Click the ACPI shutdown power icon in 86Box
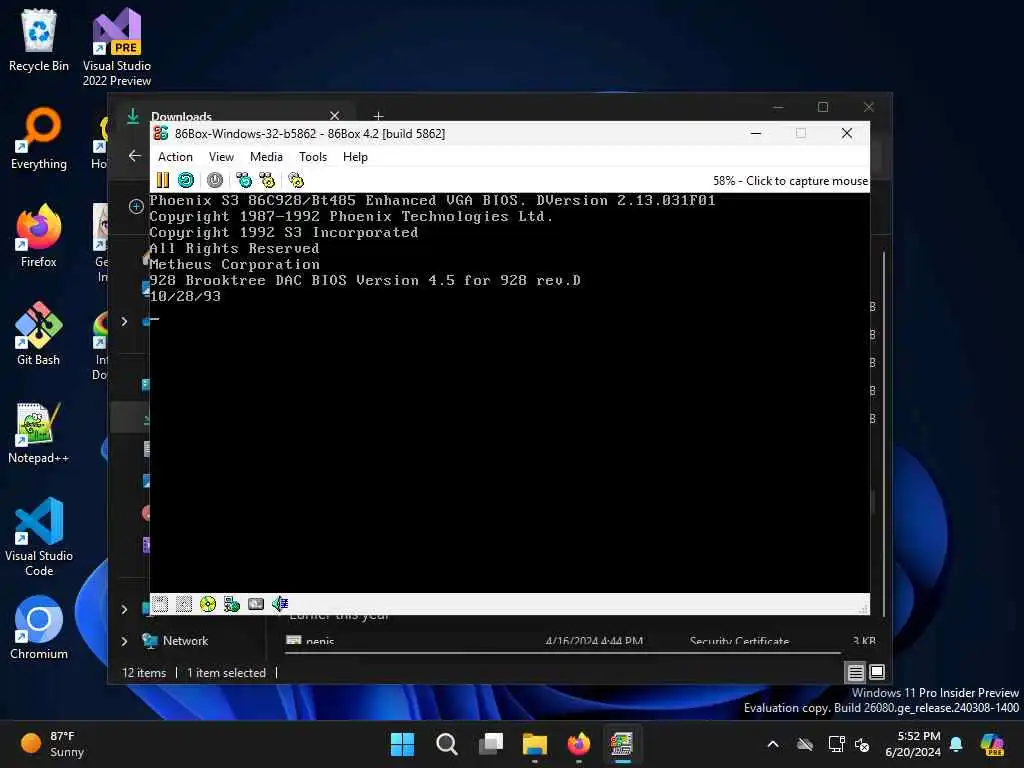 tap(215, 180)
